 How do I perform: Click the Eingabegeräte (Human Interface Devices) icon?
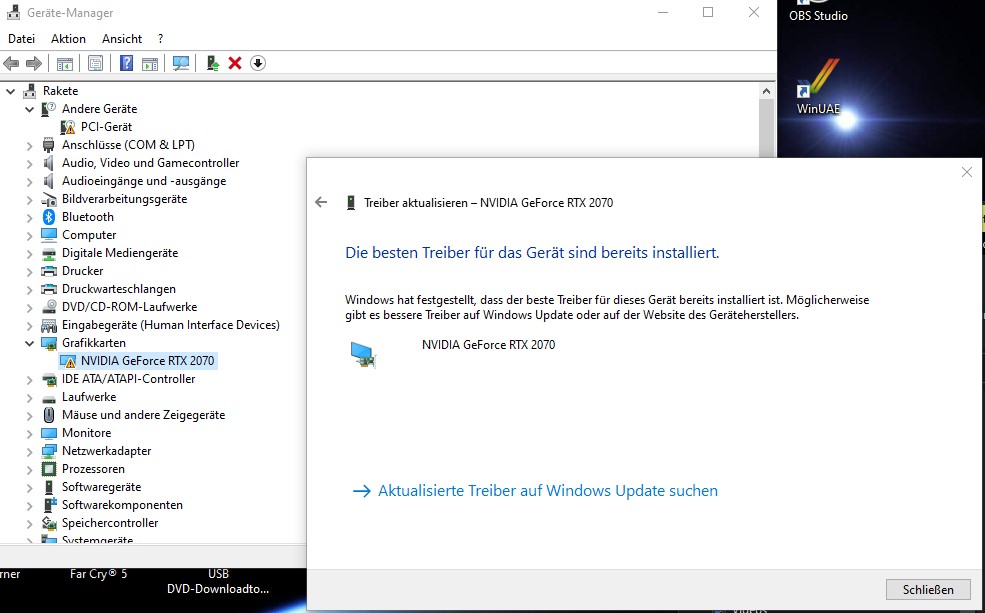click(48, 325)
